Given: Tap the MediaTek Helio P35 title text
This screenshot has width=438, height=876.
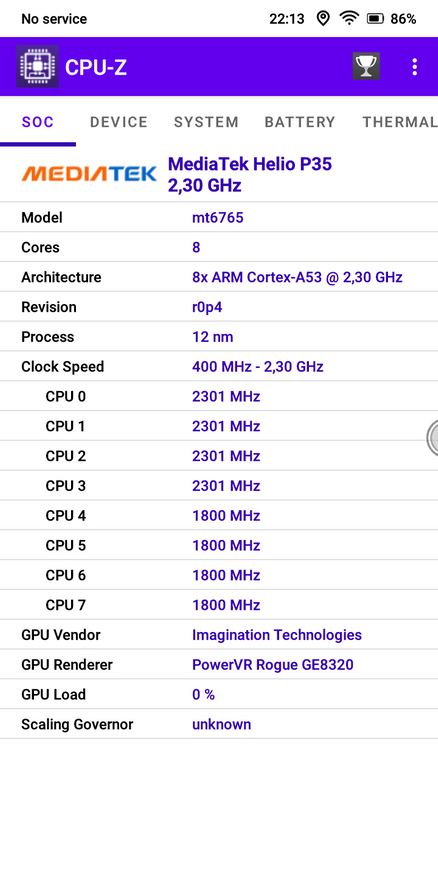Looking at the screenshot, I should (x=250, y=164).
